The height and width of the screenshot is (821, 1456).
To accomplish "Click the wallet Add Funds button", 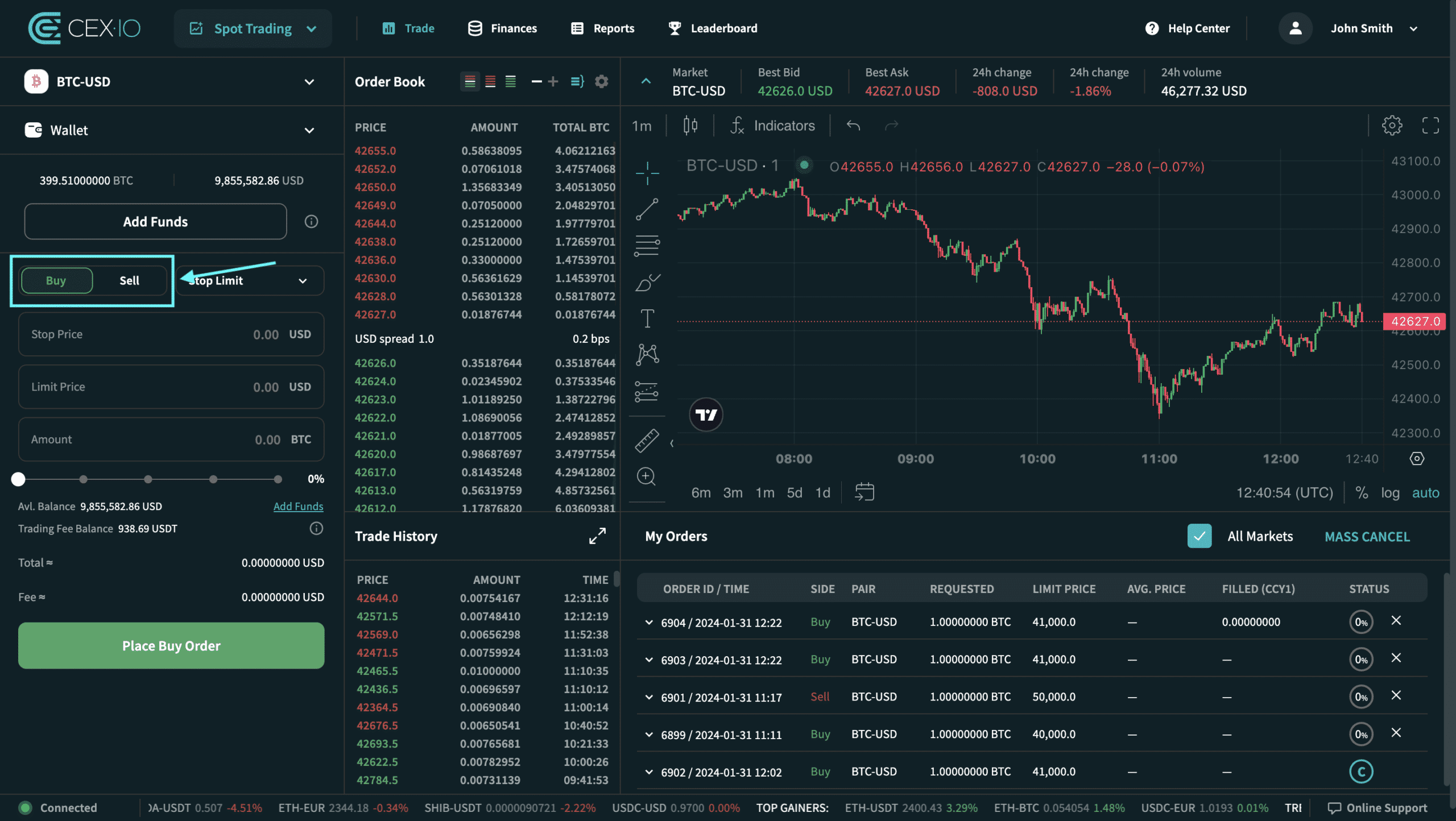I will (155, 222).
